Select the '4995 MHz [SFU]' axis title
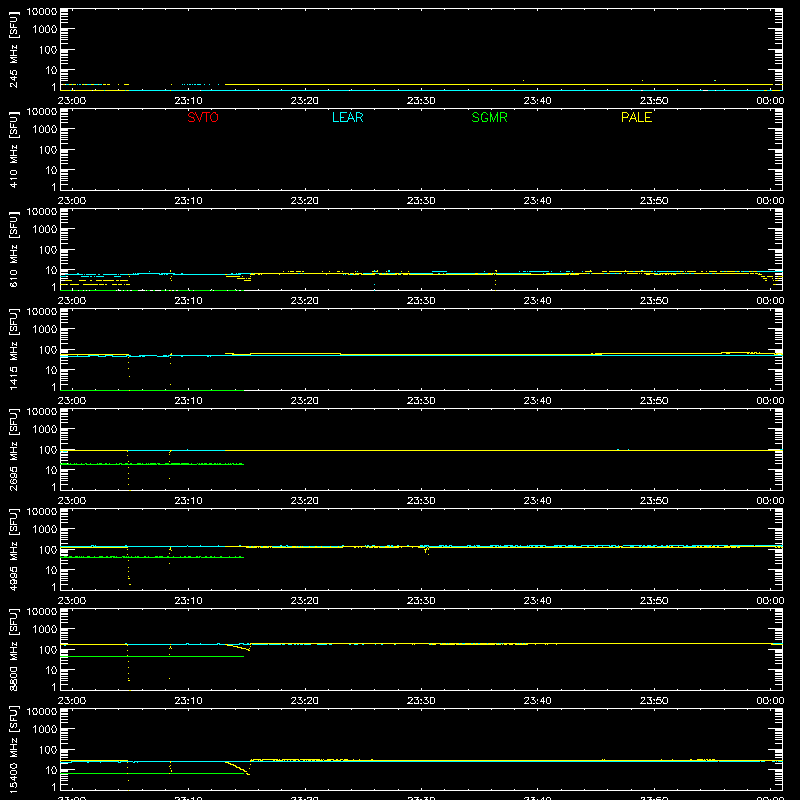 click(13, 549)
